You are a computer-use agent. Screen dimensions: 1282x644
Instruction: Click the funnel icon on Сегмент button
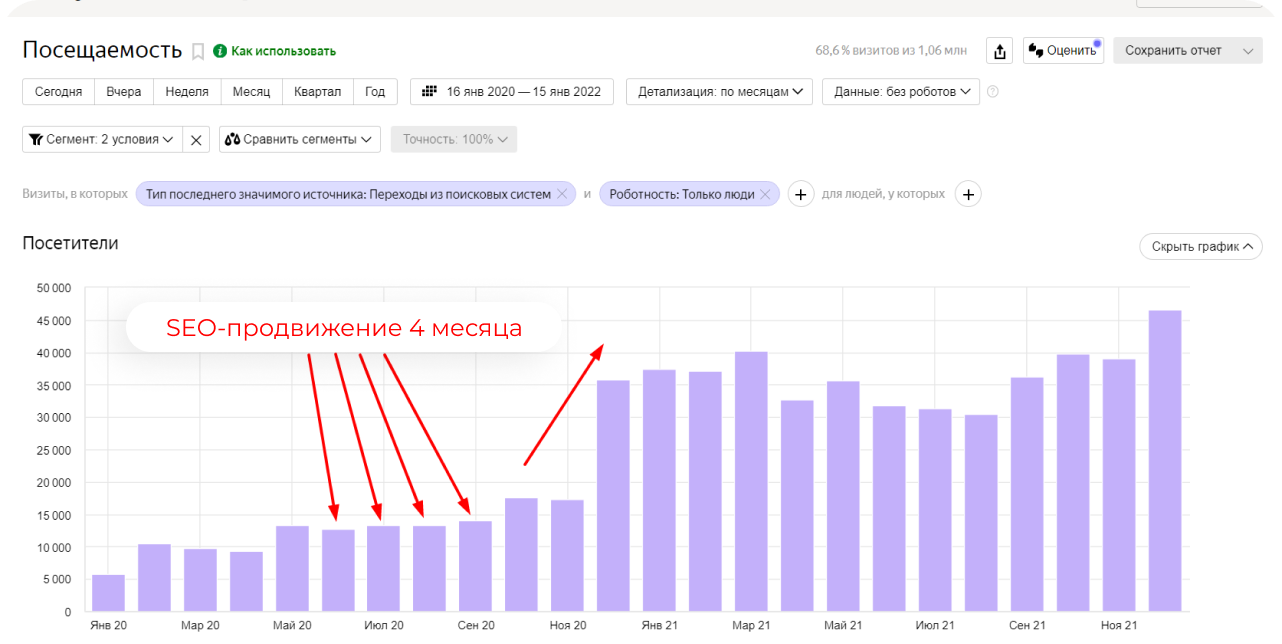tap(37, 139)
